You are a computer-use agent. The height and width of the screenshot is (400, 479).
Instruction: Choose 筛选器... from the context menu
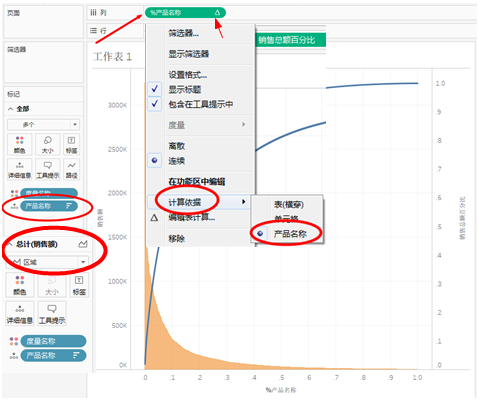pos(184,33)
